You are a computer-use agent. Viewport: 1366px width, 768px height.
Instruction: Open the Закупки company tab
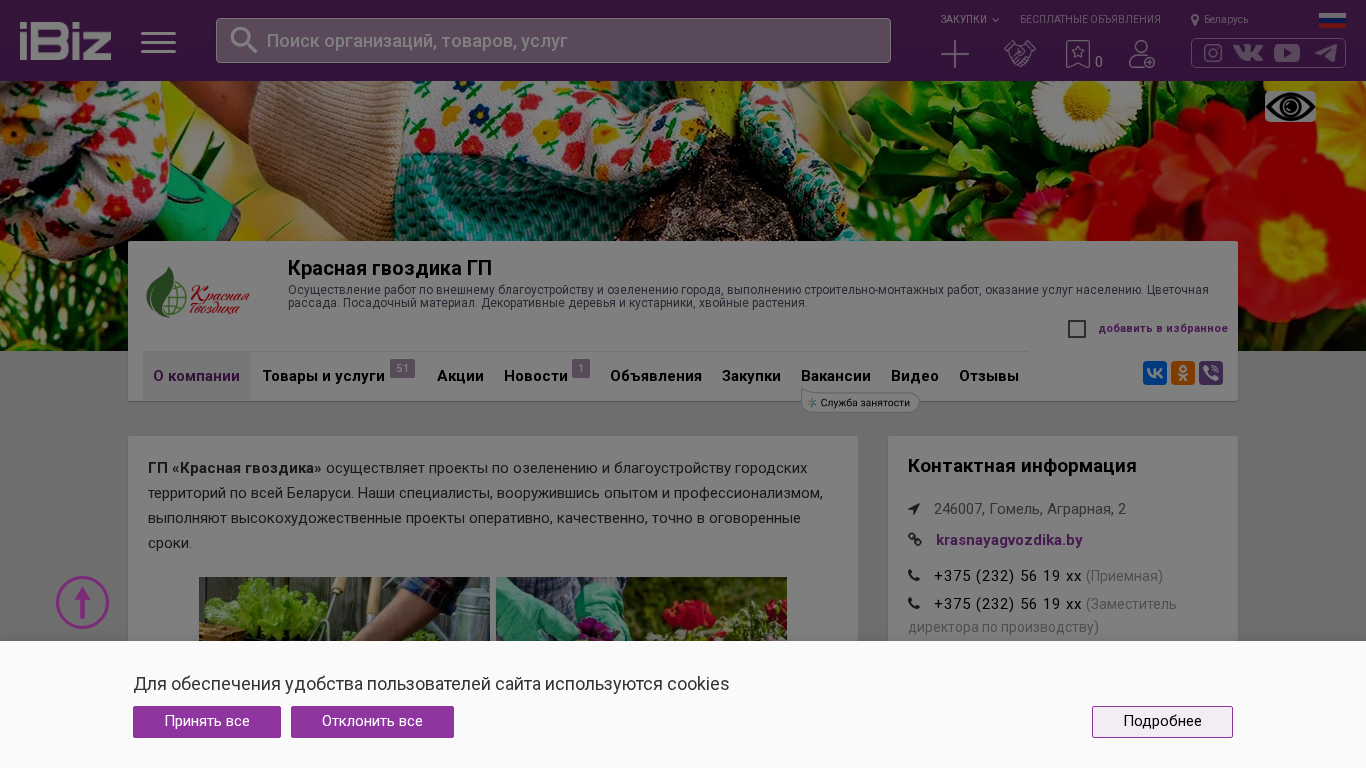click(x=751, y=376)
